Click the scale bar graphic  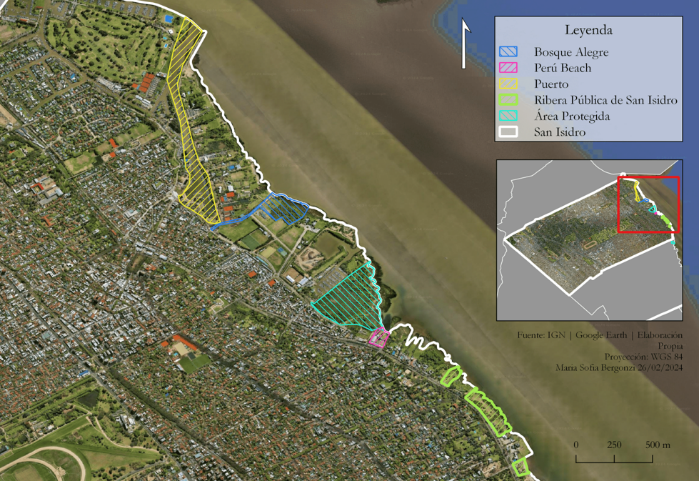pos(614,458)
